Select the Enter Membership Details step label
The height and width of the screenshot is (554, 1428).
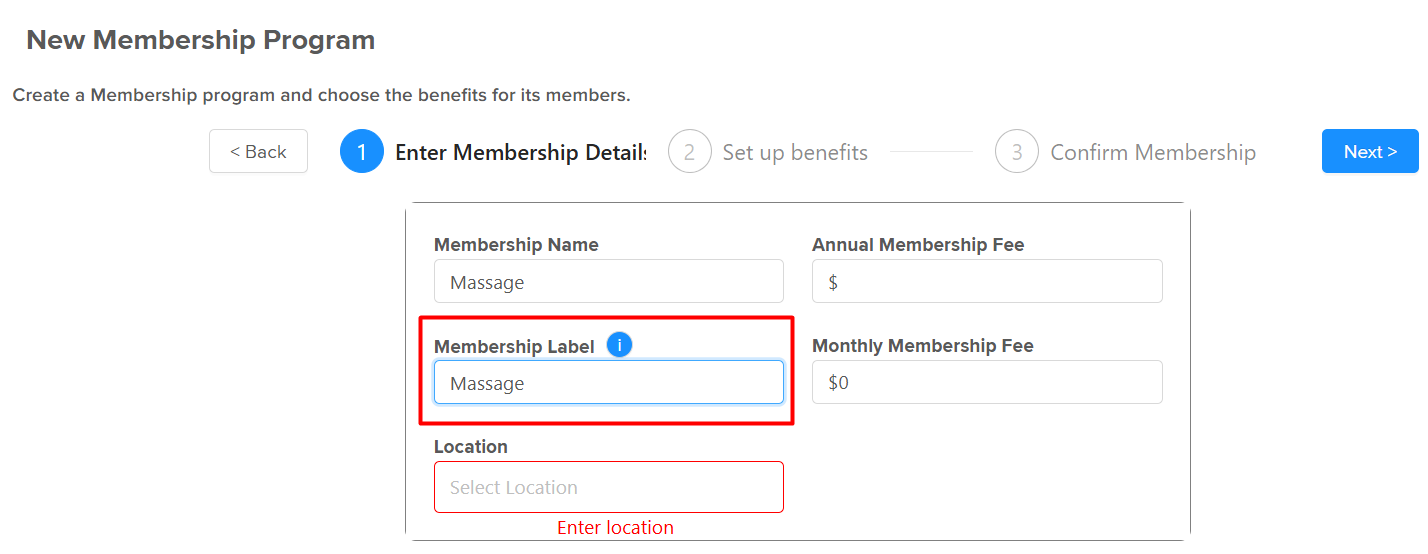521,152
